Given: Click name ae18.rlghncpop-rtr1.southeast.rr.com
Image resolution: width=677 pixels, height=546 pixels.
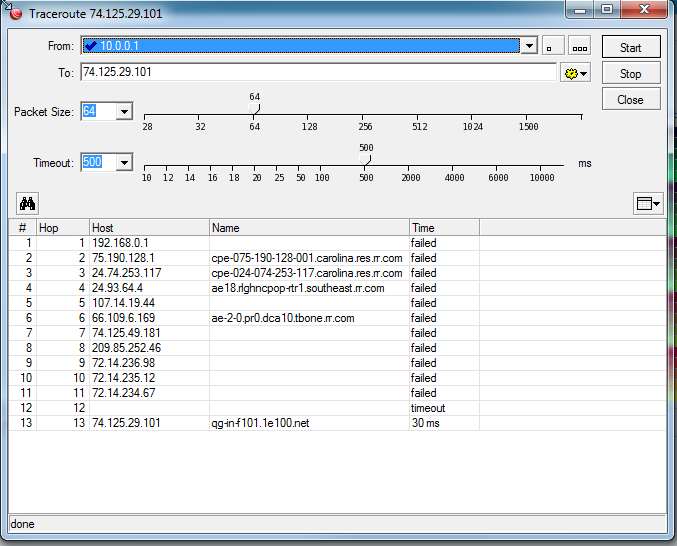Looking at the screenshot, I should click(x=297, y=288).
